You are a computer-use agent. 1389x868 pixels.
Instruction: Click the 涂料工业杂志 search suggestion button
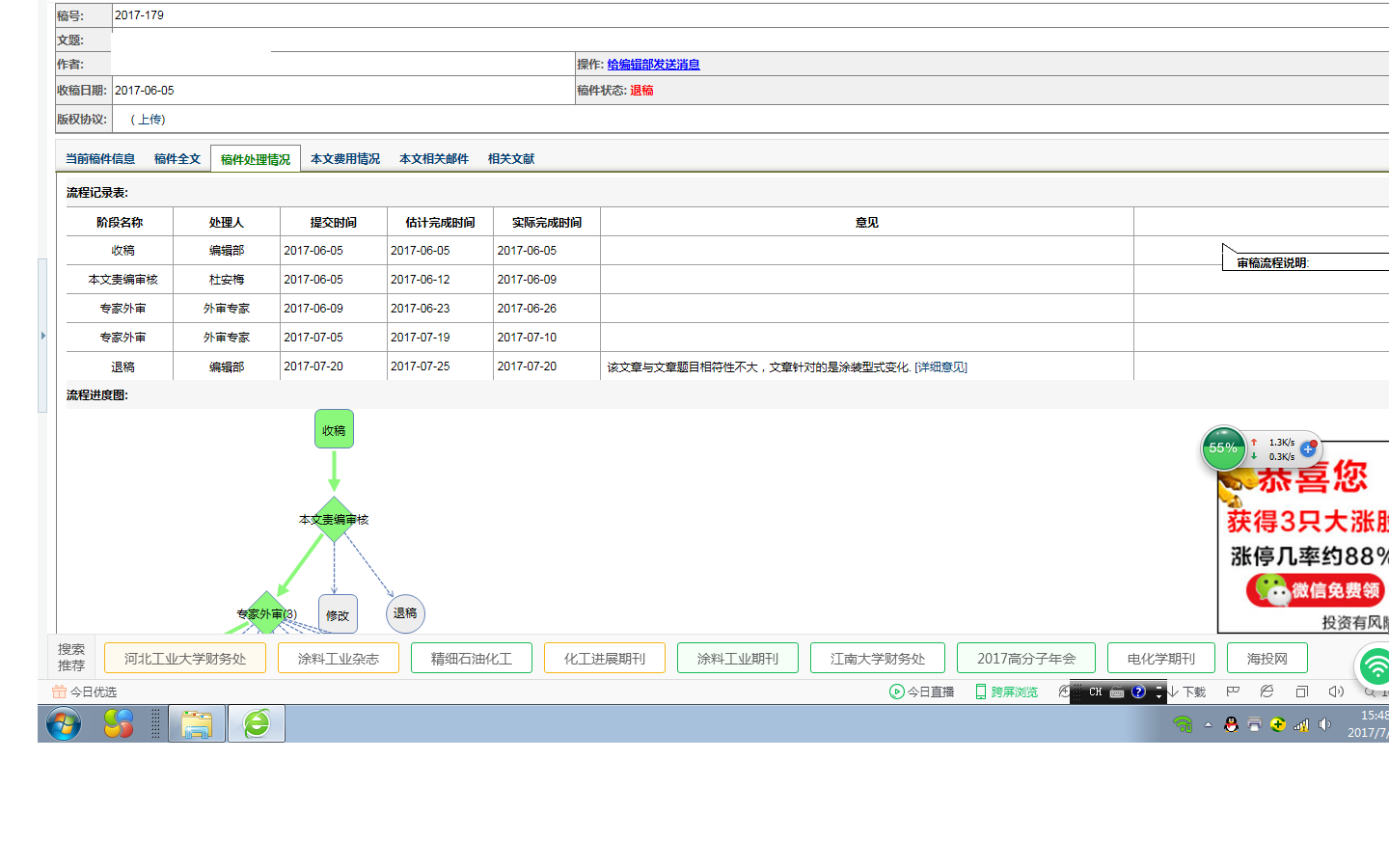tap(339, 659)
